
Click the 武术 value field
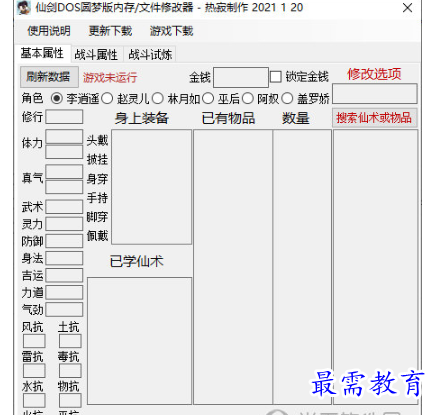64,207
